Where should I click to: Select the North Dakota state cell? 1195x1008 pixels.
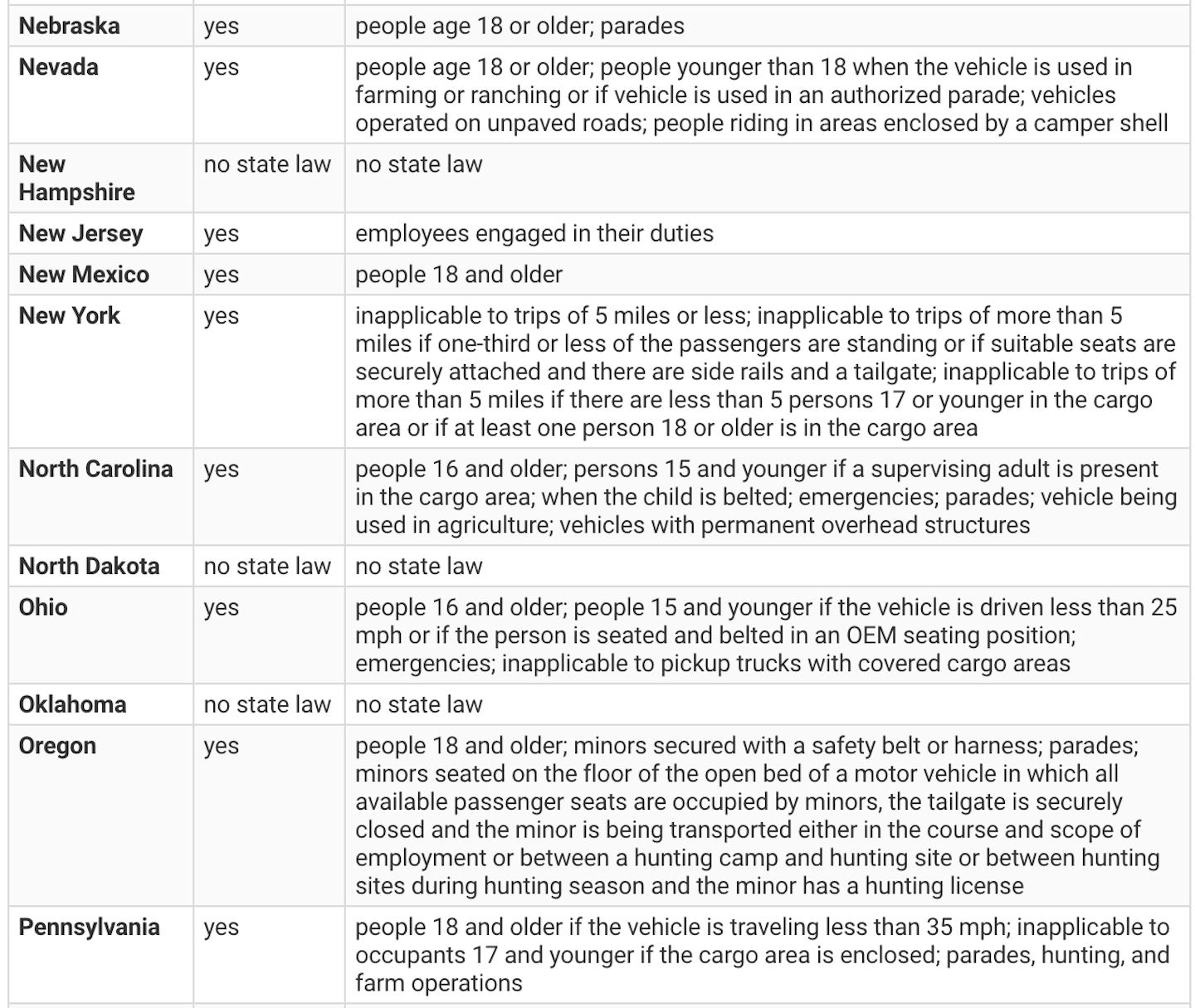coord(89,566)
